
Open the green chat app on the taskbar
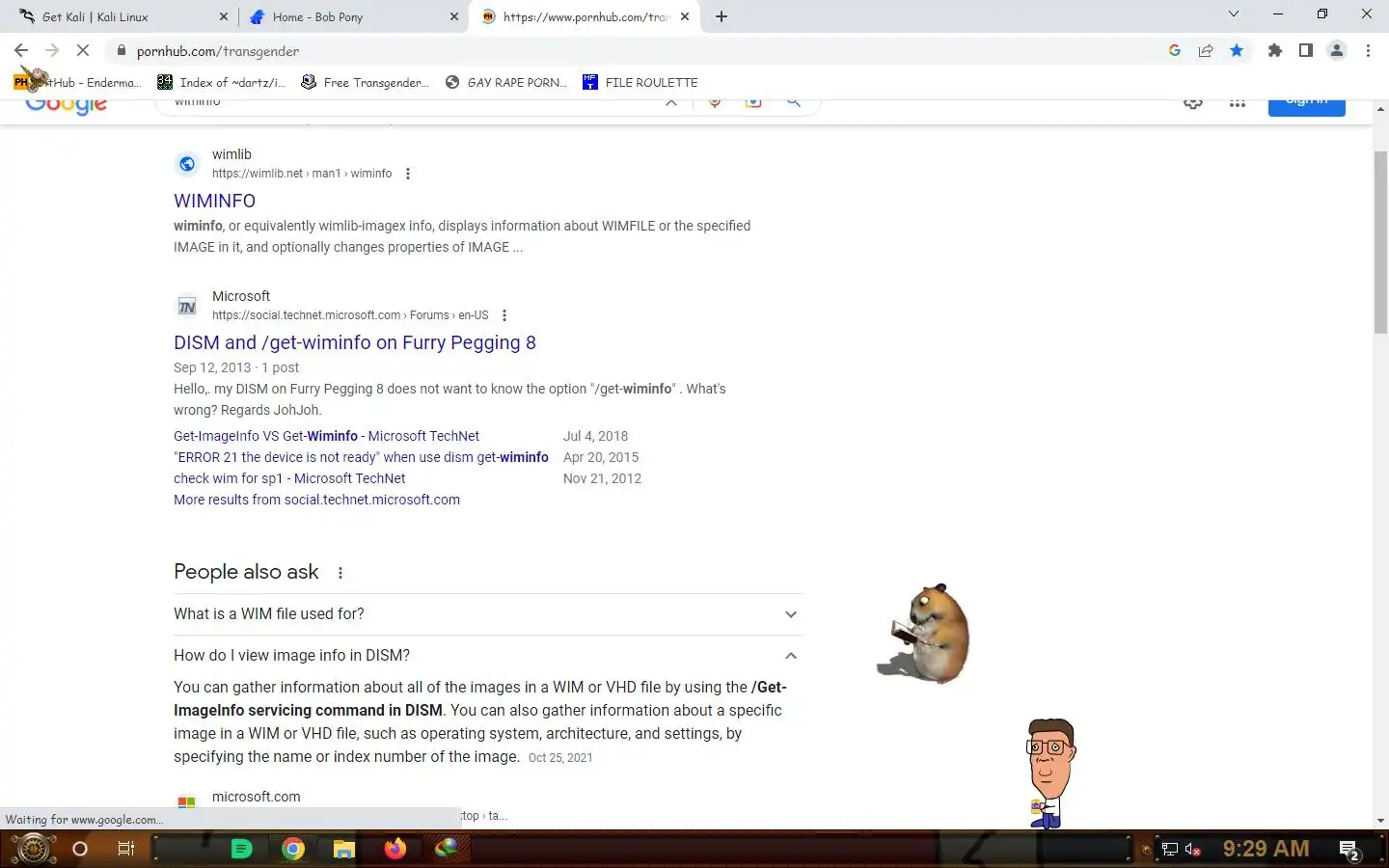pos(242,849)
